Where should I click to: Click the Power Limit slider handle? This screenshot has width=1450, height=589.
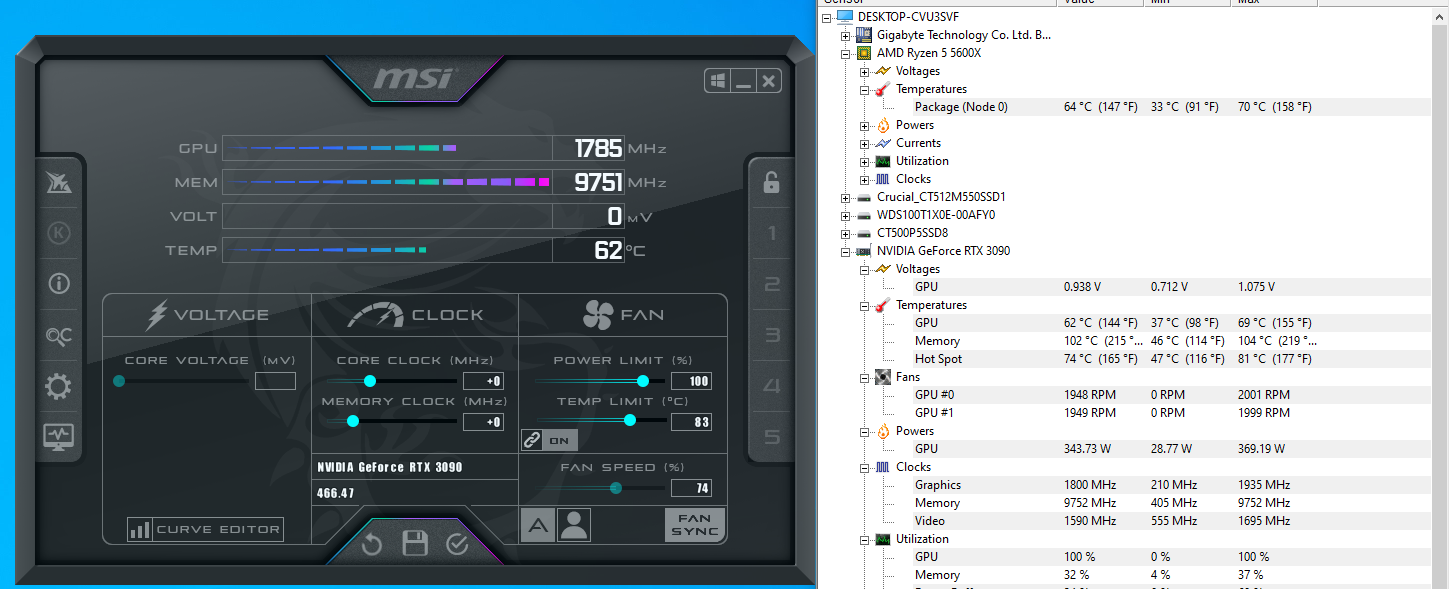click(x=643, y=381)
